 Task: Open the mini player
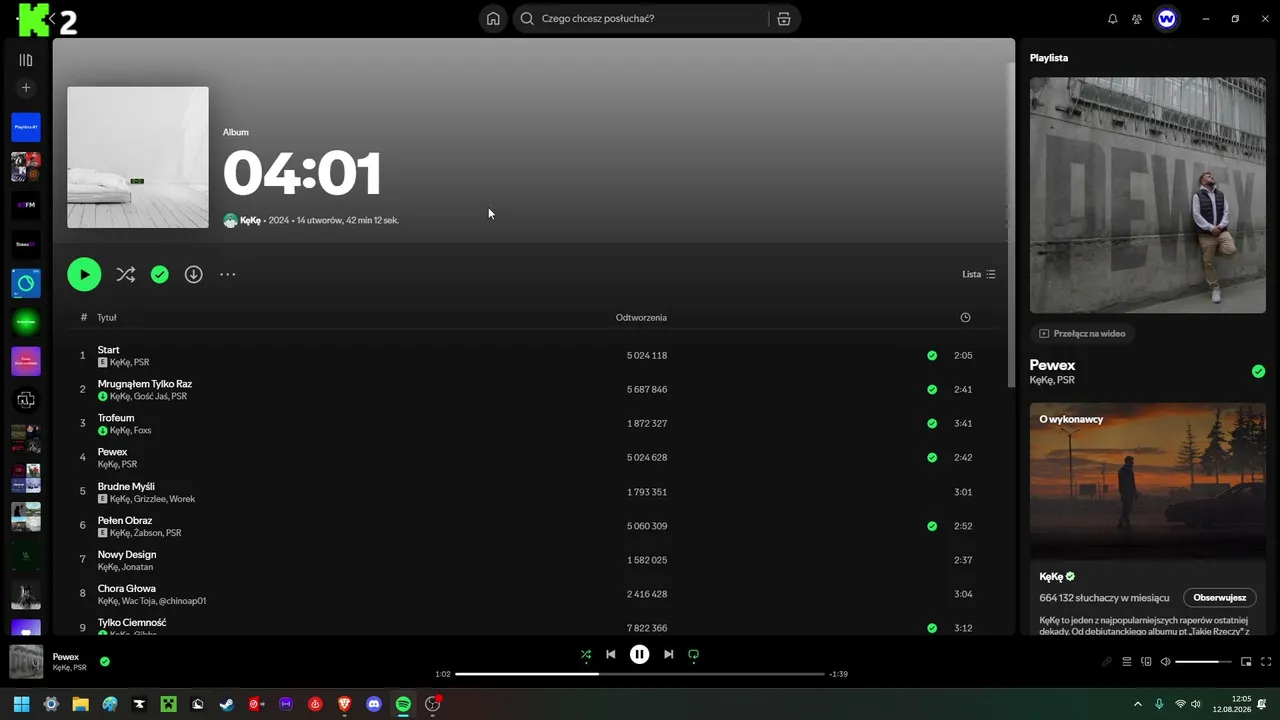(x=1246, y=662)
